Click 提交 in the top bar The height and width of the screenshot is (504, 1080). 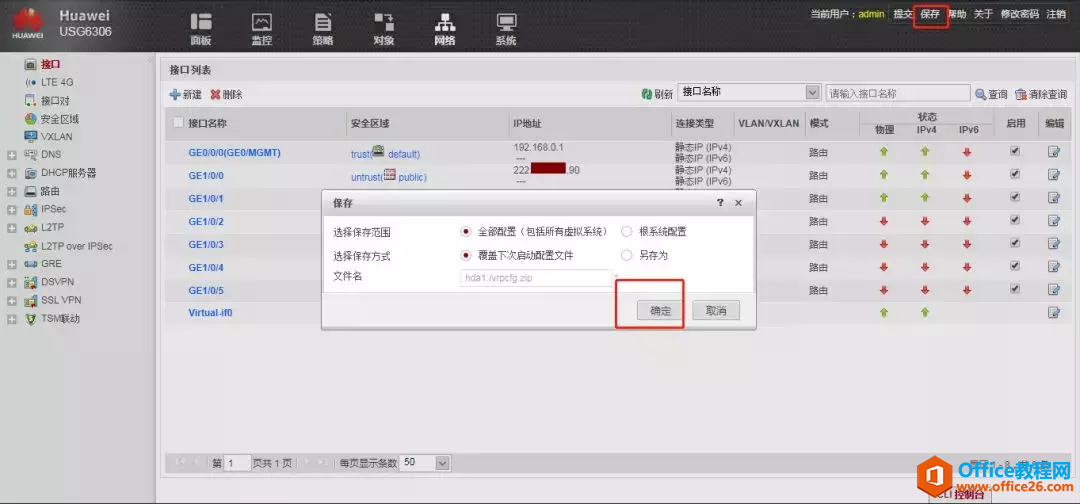[x=903, y=14]
